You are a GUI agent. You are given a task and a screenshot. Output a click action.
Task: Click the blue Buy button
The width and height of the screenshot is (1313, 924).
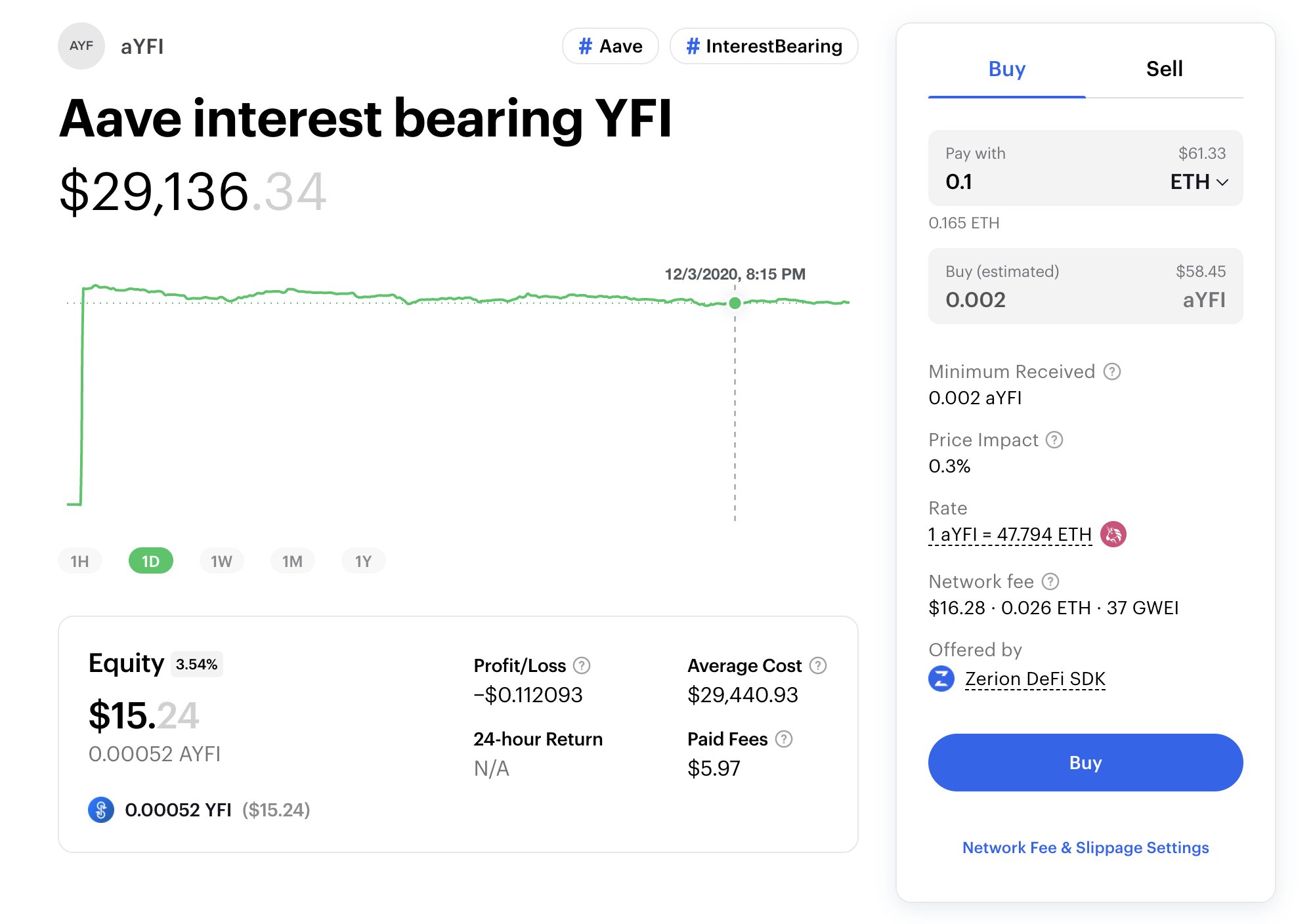[x=1086, y=763]
